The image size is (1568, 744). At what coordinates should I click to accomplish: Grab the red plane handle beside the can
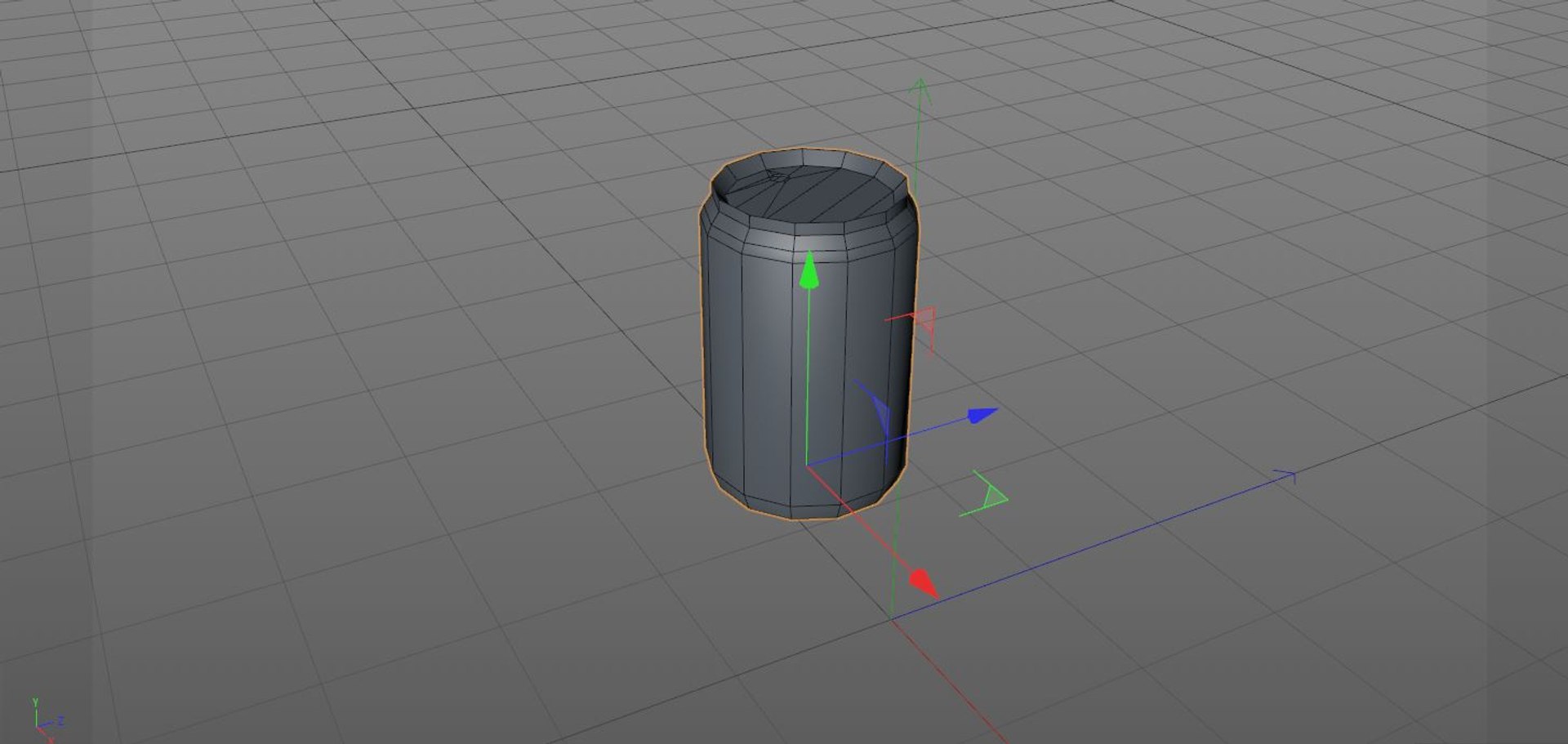[921, 321]
